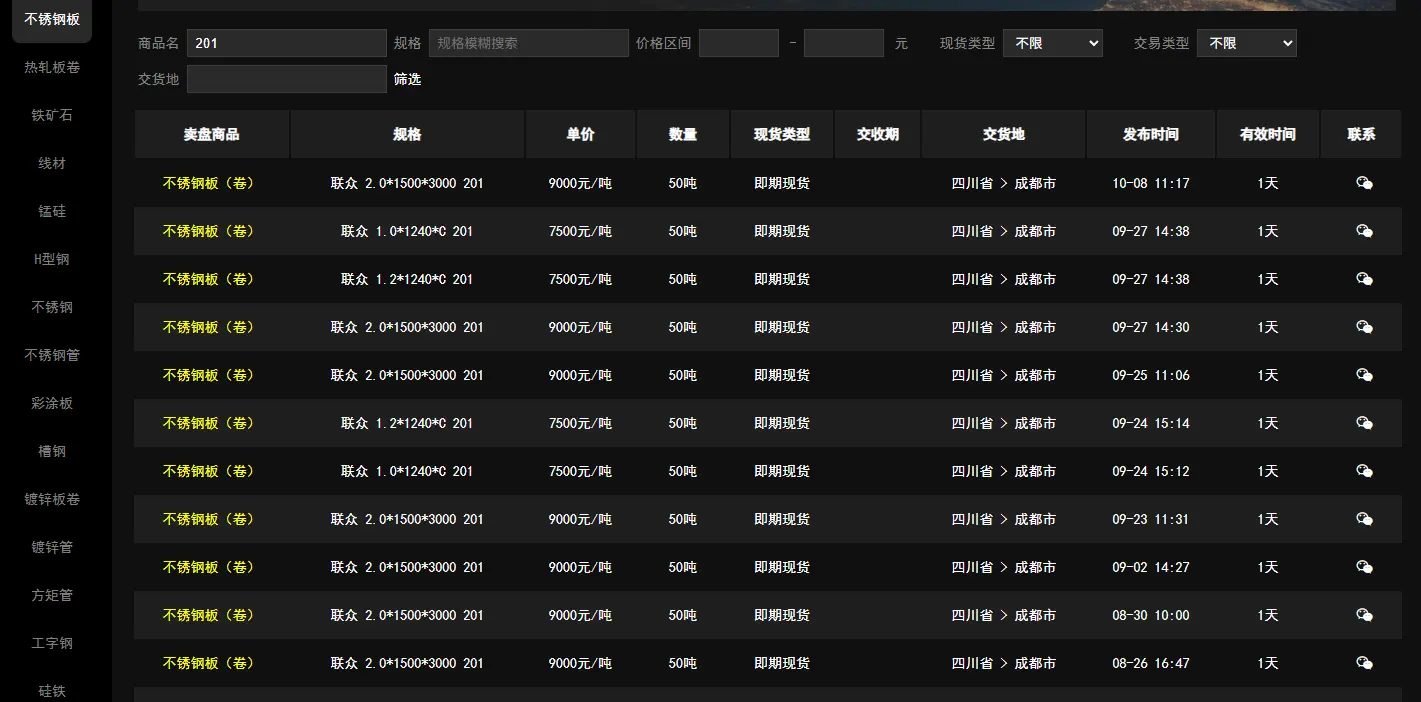Click the minimum price input field

click(x=738, y=43)
